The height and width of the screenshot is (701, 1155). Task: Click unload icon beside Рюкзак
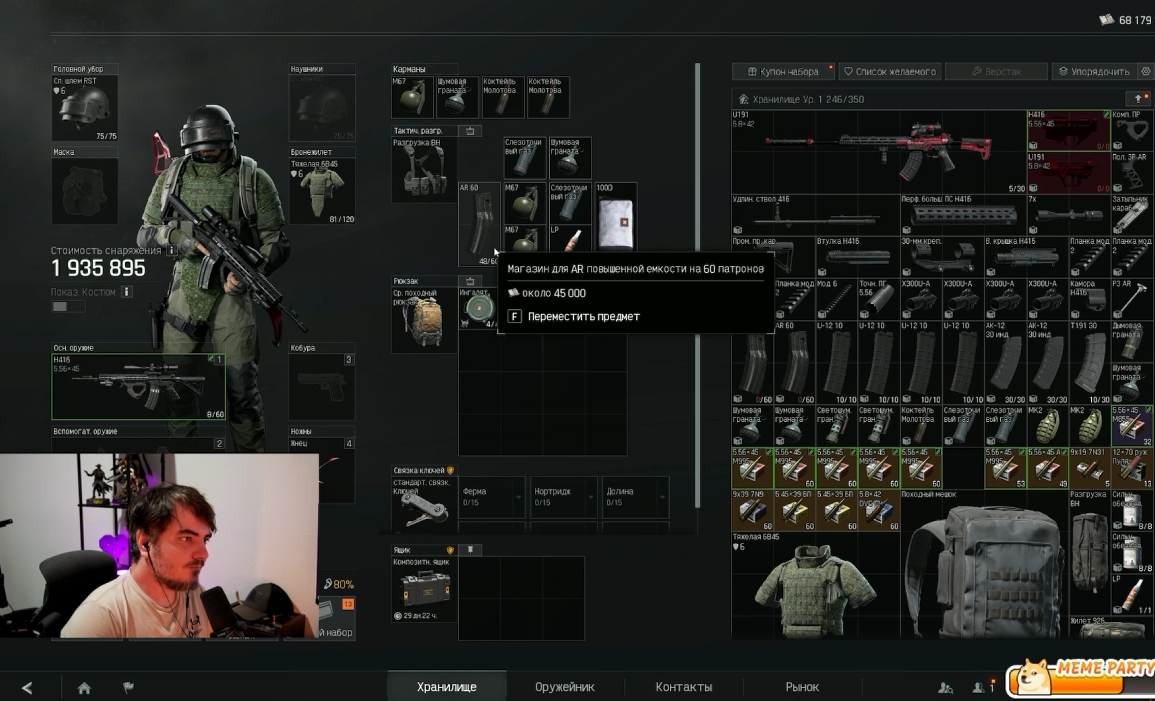click(x=470, y=281)
